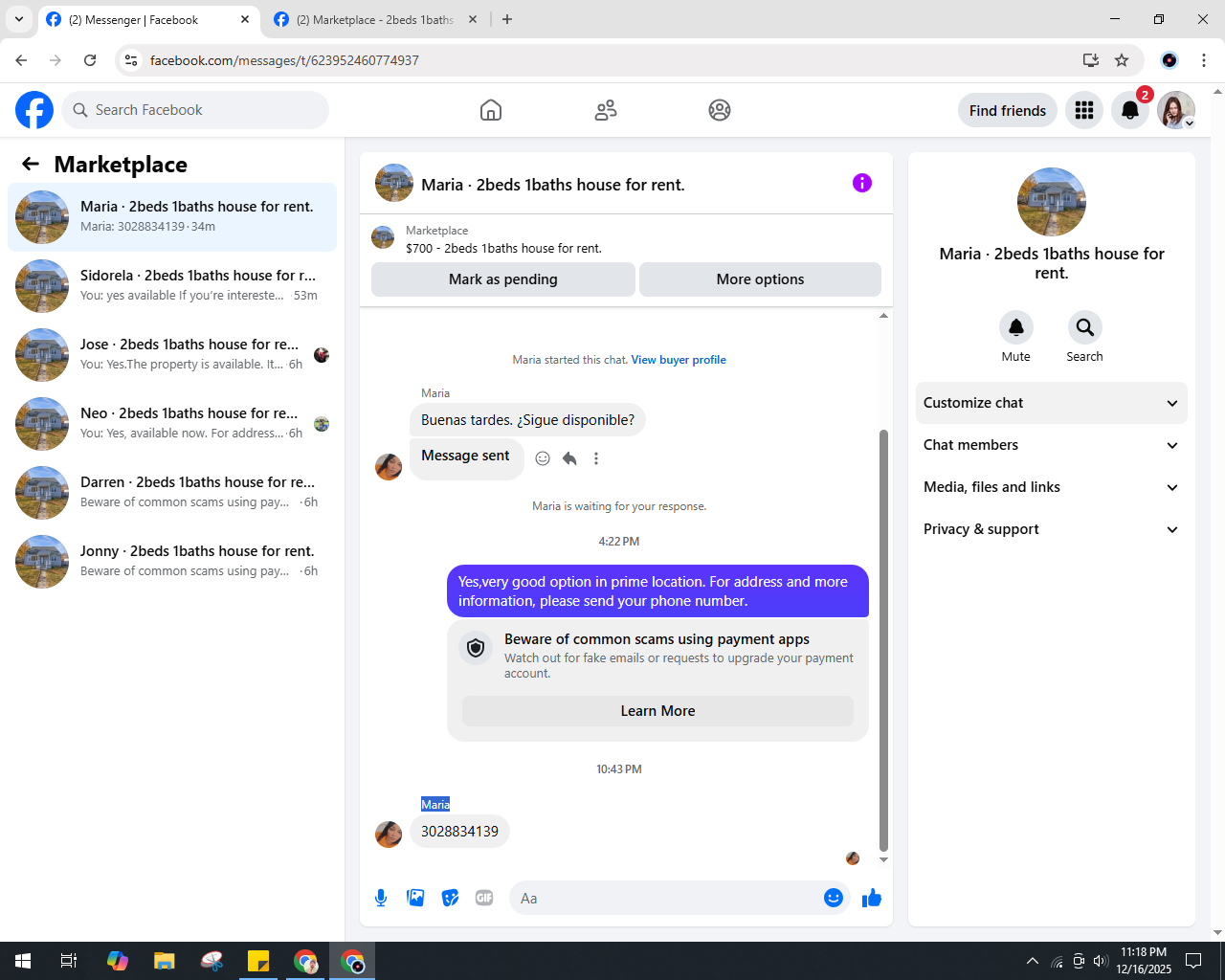
Task: Open the Neo conversation
Action: click(172, 424)
